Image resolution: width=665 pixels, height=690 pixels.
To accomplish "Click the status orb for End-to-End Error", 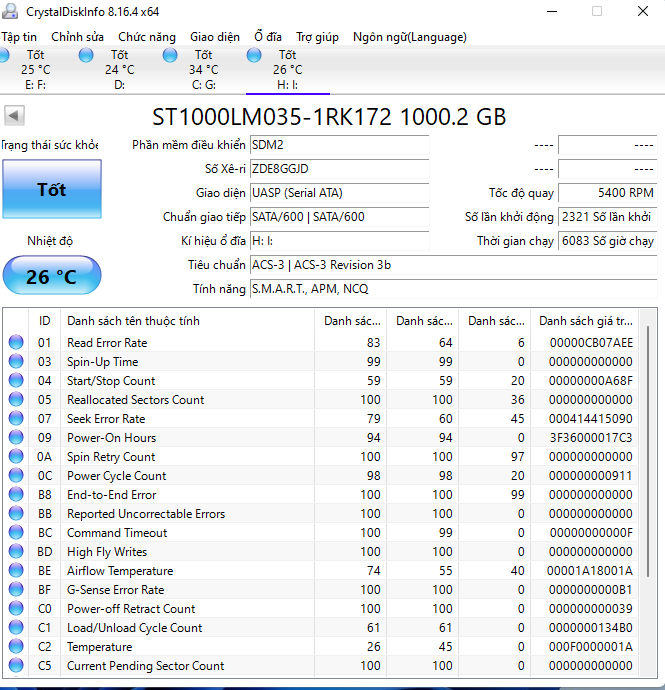I will [16, 494].
